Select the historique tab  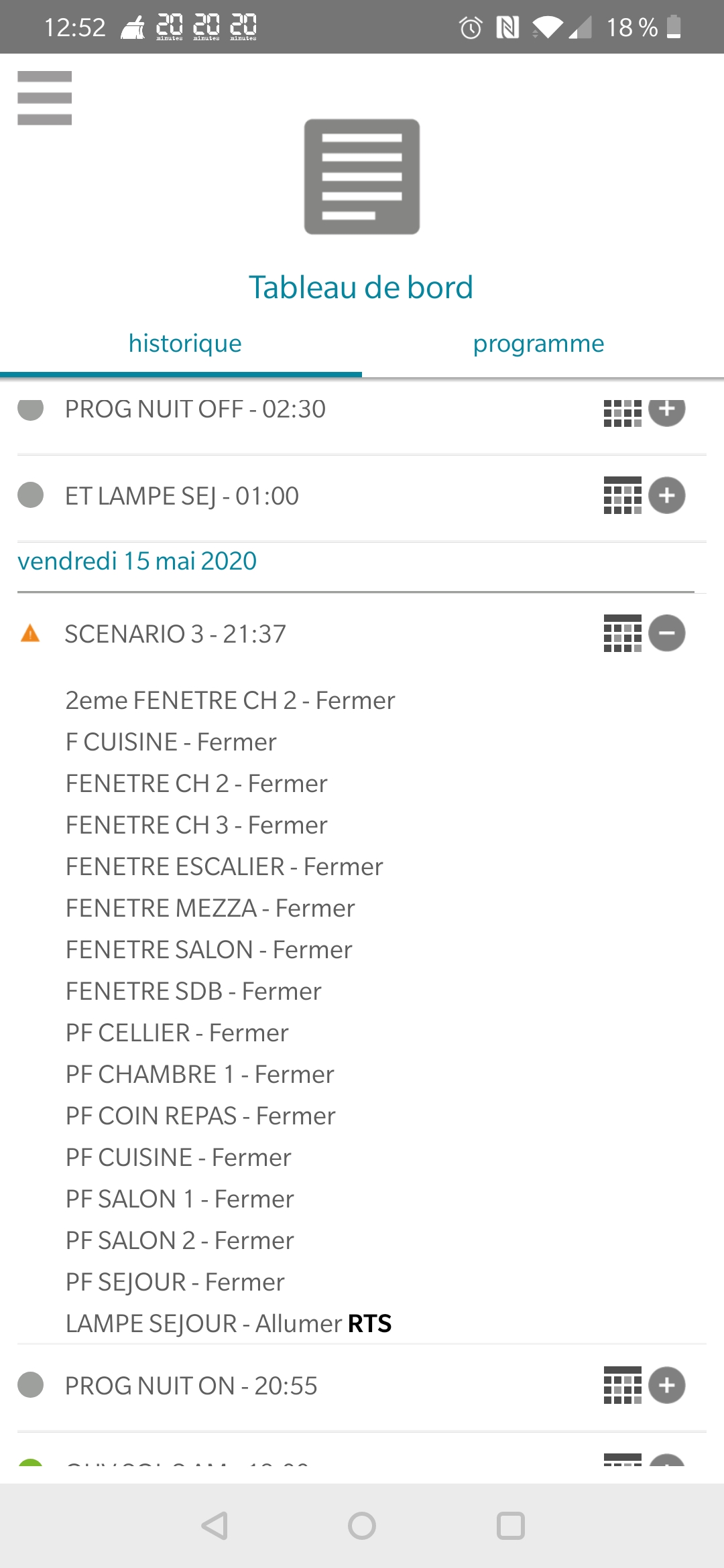pyautogui.click(x=185, y=344)
